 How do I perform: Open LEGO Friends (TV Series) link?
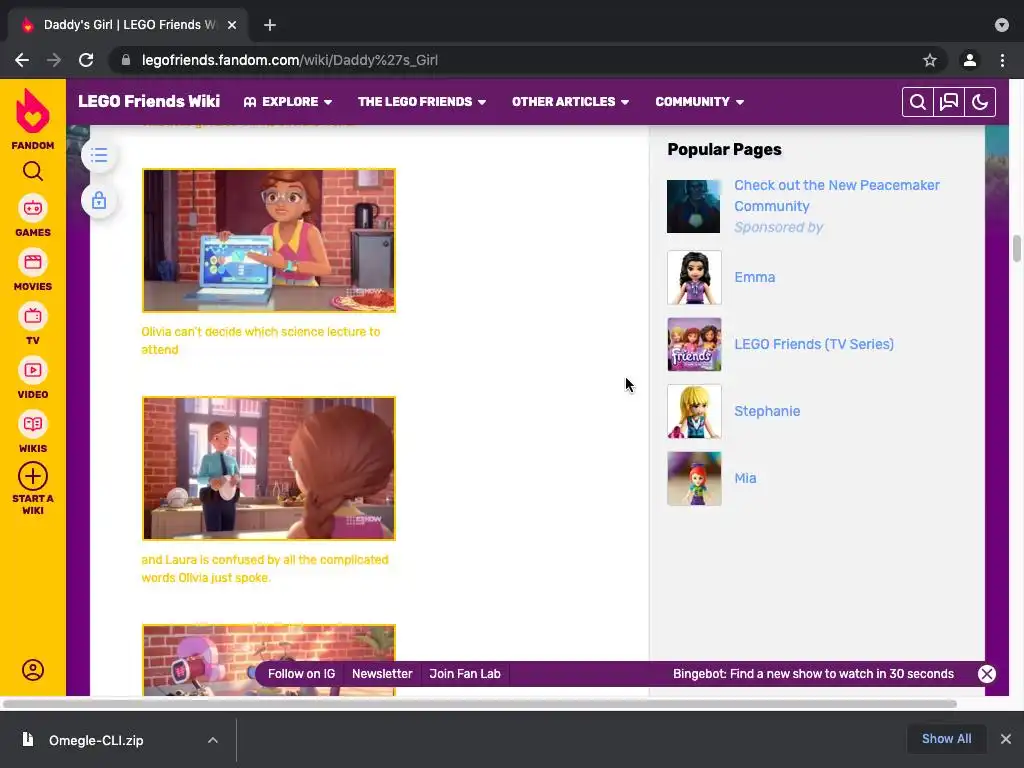814,344
